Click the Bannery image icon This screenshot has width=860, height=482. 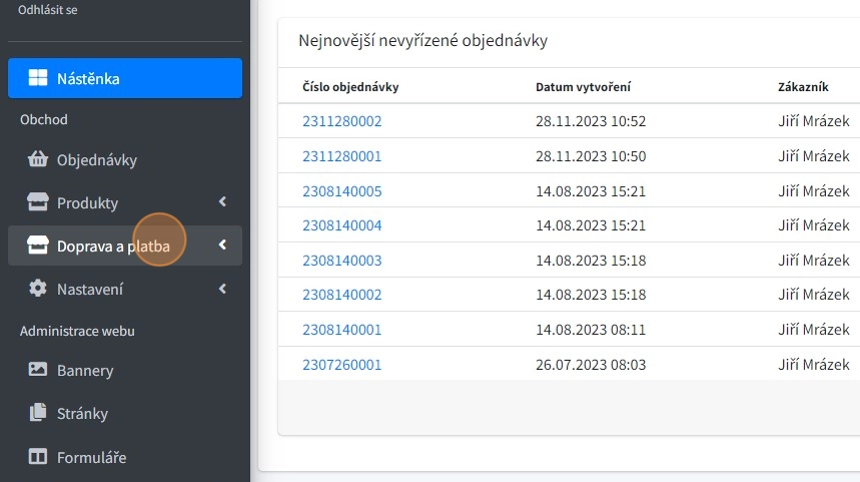click(38, 370)
